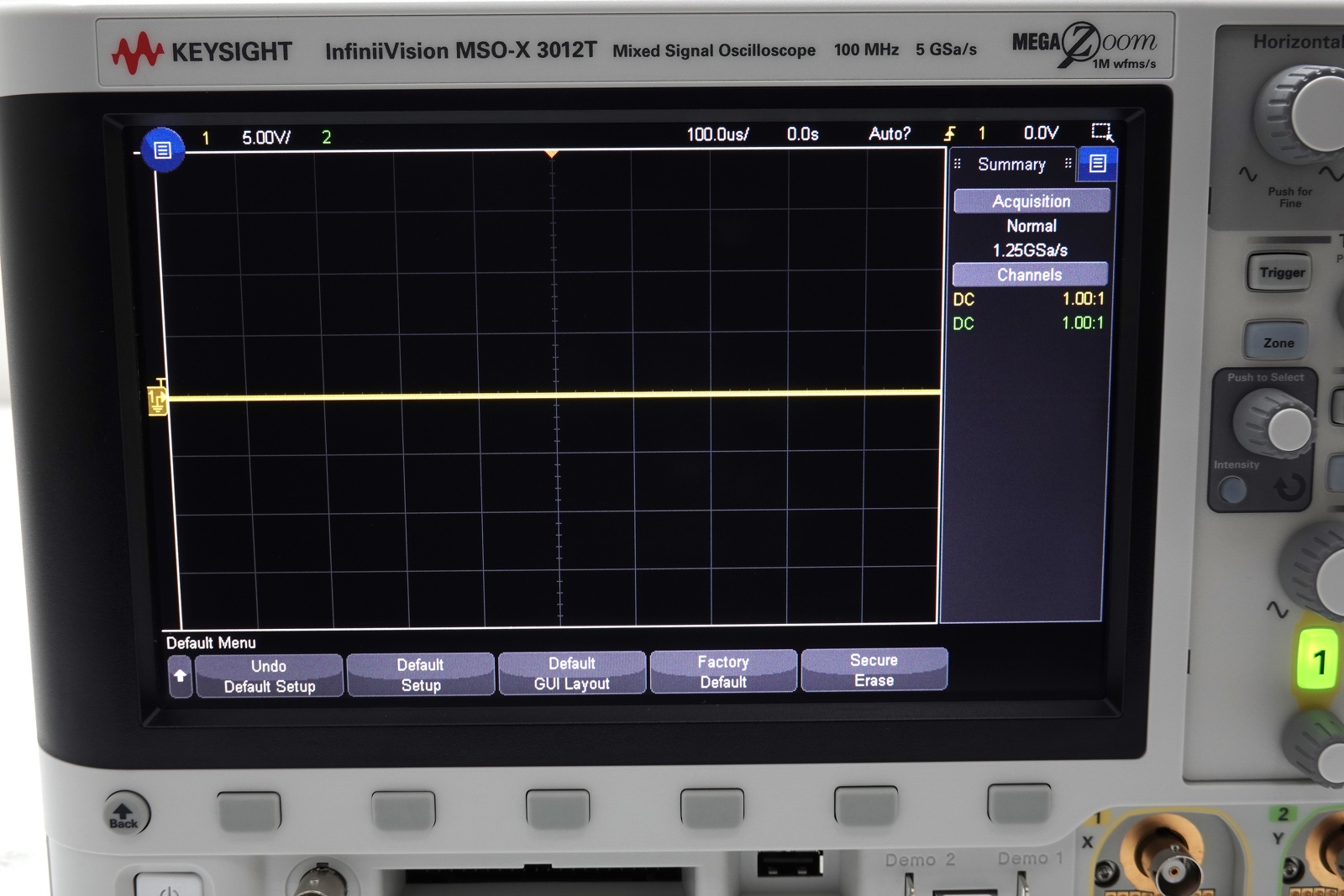Image resolution: width=1344 pixels, height=896 pixels.
Task: Push the softkey under Factory Default
Action: pyautogui.click(x=711, y=808)
